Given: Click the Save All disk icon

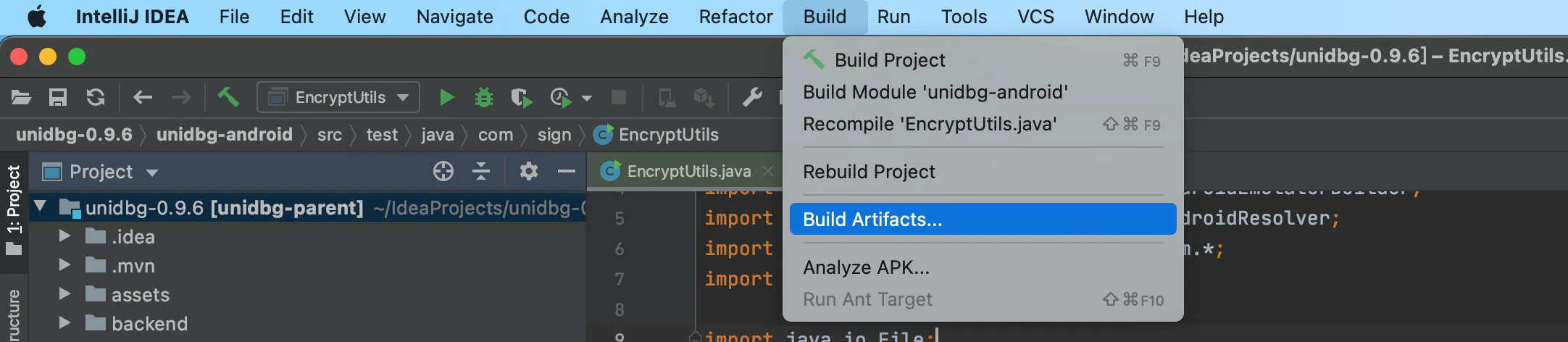Looking at the screenshot, I should click(x=58, y=97).
